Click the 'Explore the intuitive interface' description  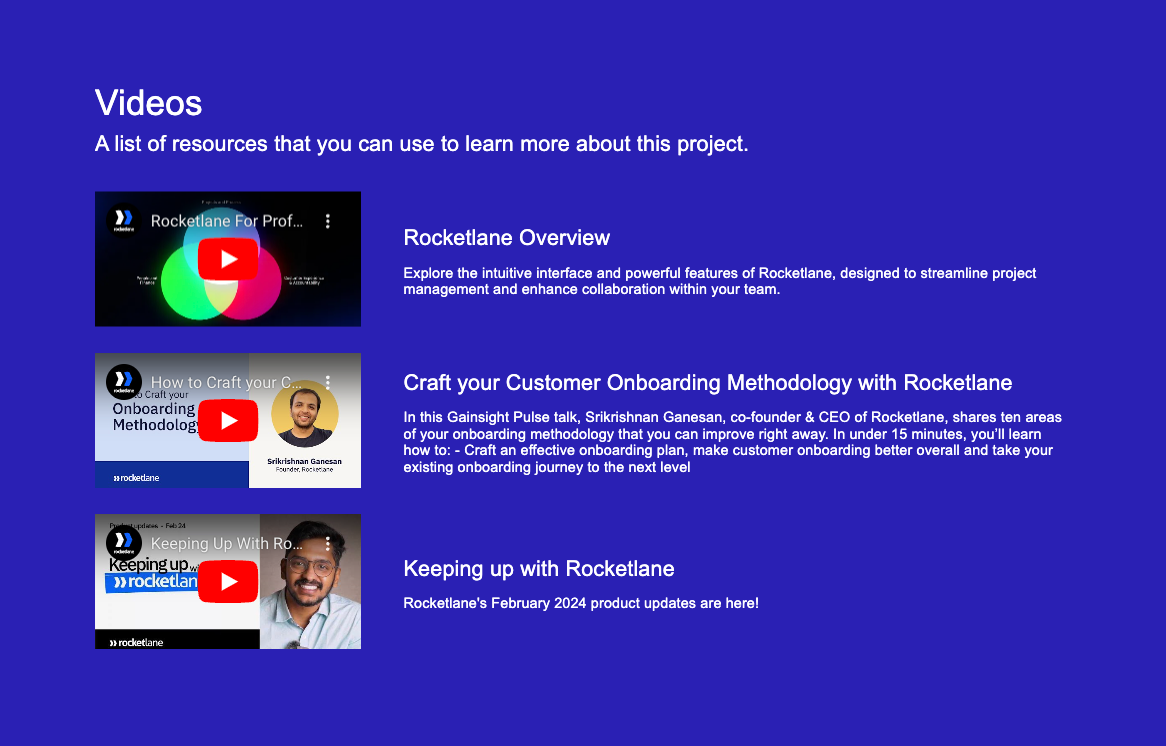719,281
